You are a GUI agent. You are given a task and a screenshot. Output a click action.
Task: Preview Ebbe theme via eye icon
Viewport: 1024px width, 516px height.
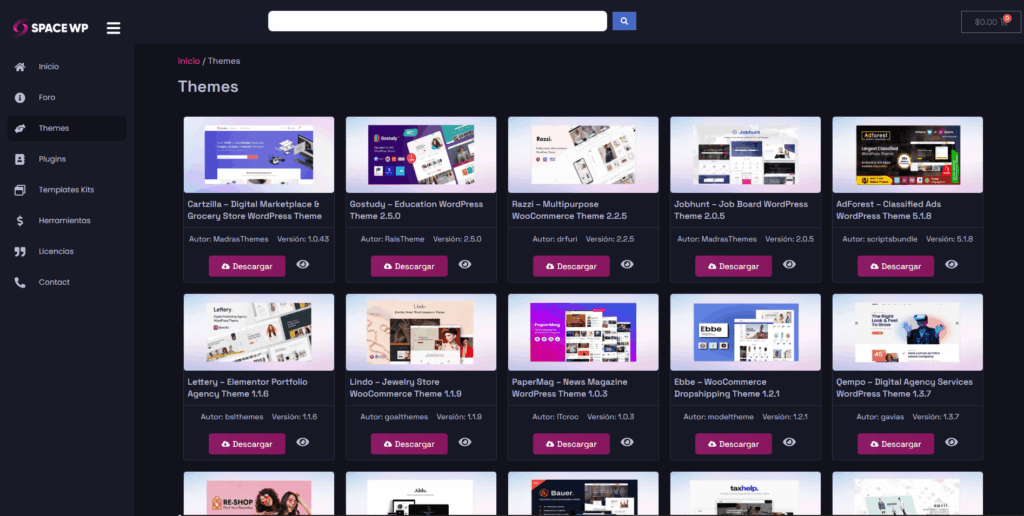coord(789,442)
